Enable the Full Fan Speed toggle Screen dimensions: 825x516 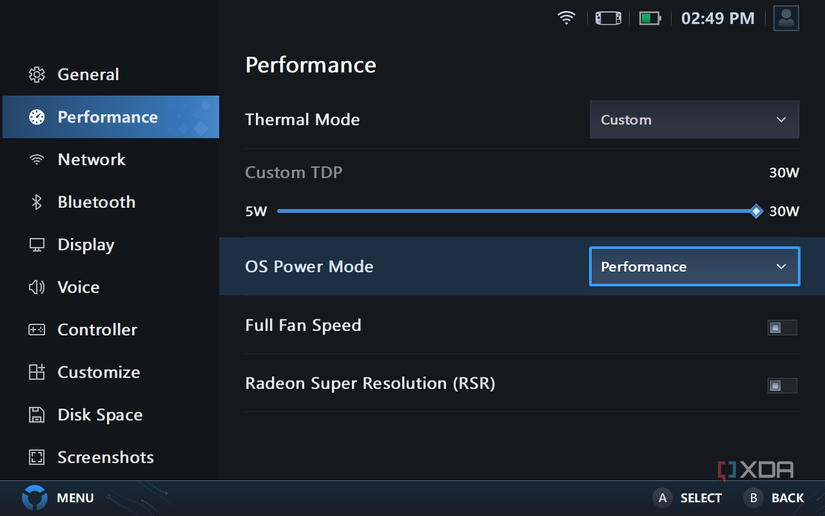(781, 327)
